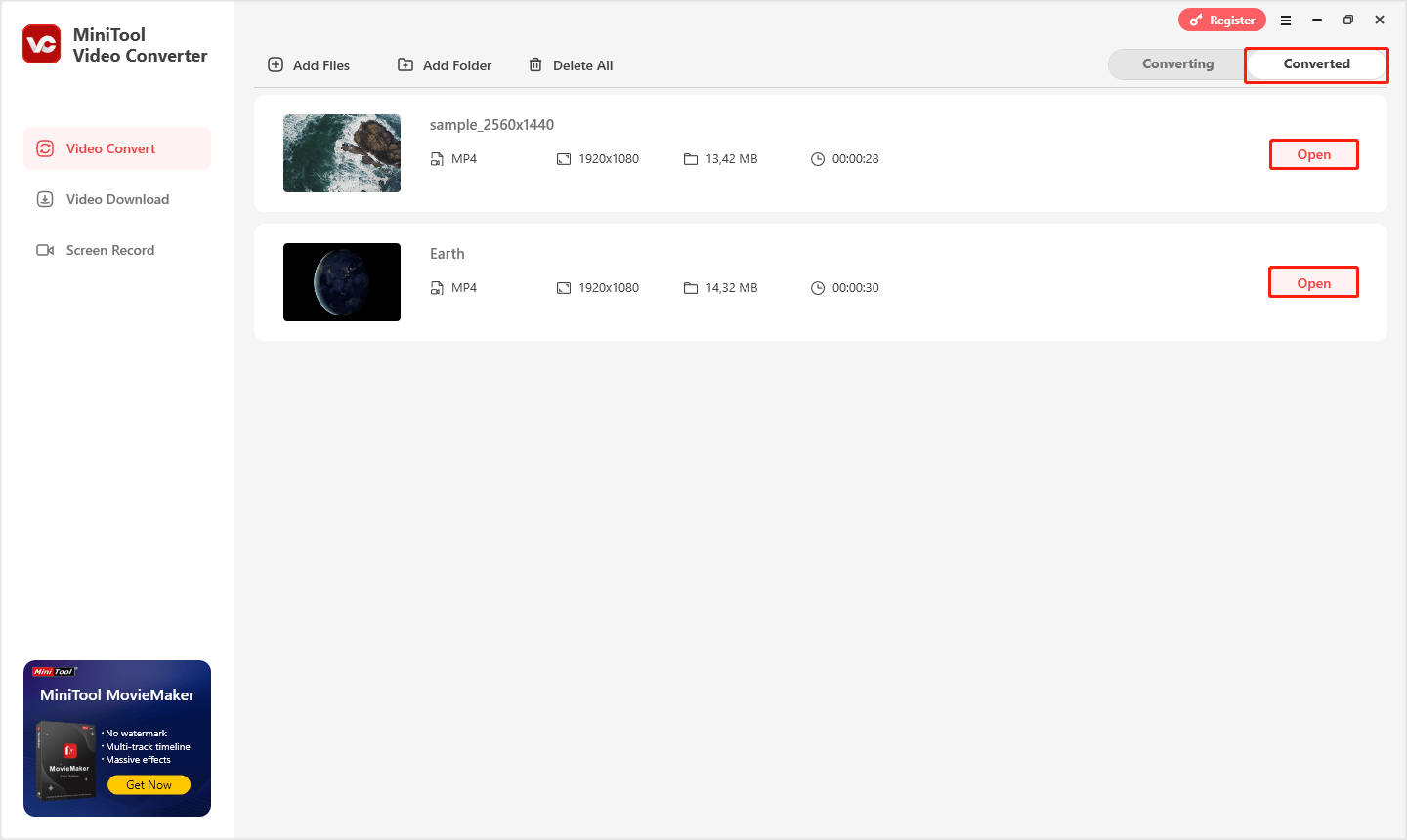1407x840 pixels.
Task: Open the Video Download section
Action: [117, 199]
